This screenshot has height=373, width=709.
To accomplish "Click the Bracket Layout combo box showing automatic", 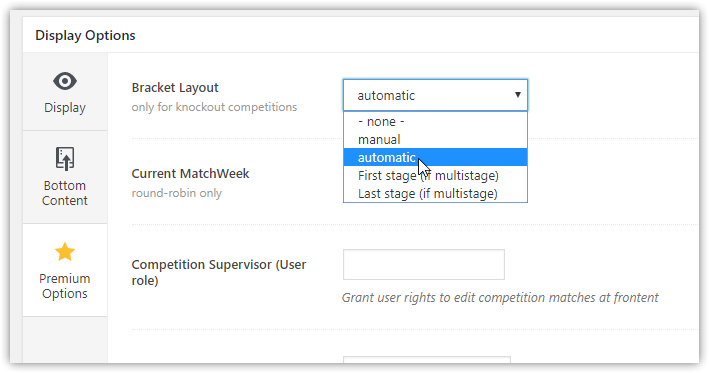I will (435, 95).
